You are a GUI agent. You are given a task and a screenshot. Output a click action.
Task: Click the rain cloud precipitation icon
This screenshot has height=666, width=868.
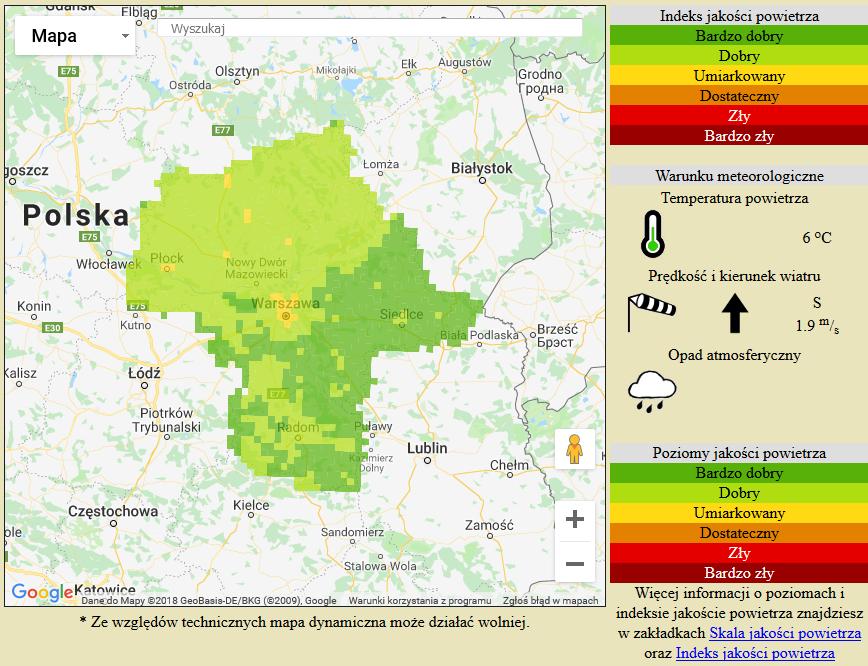click(x=652, y=392)
